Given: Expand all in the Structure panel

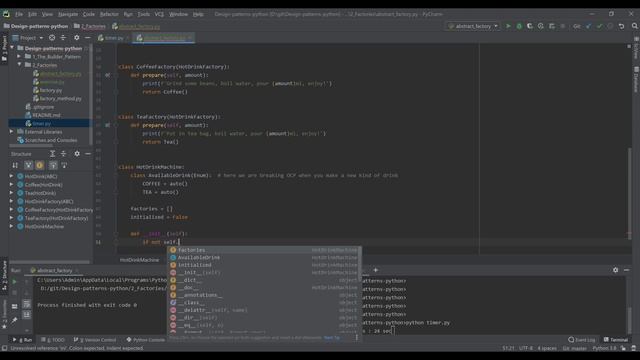Looking at the screenshot, I should [x=52, y=154].
